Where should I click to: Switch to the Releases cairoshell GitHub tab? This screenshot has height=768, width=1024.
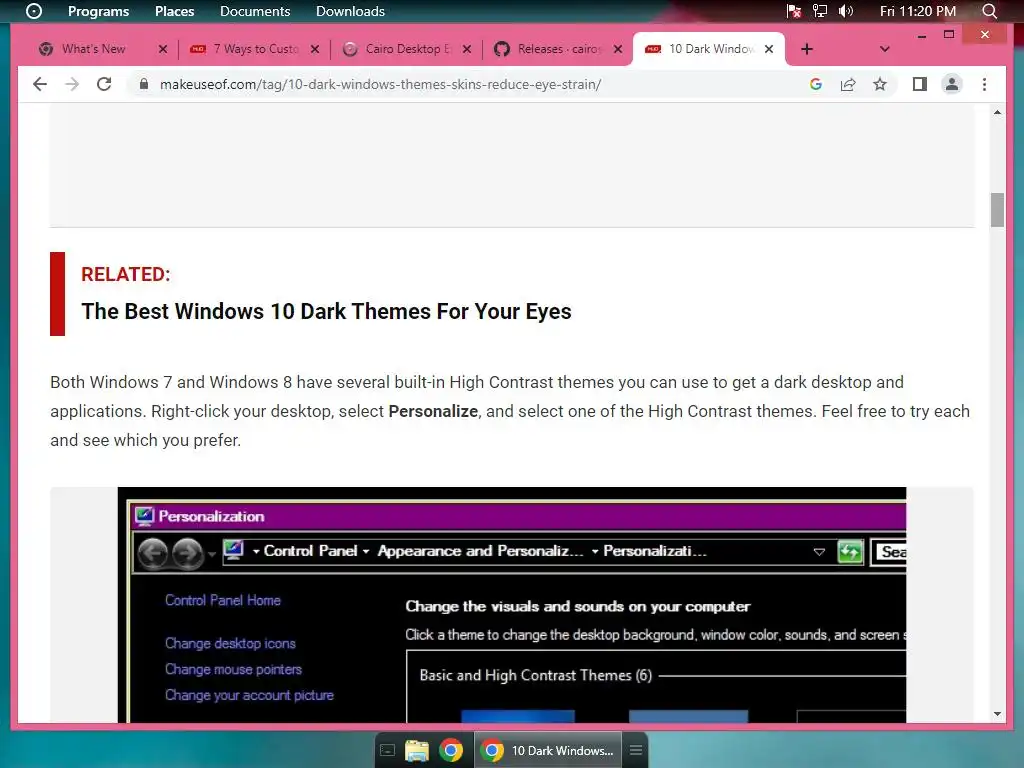(x=559, y=49)
